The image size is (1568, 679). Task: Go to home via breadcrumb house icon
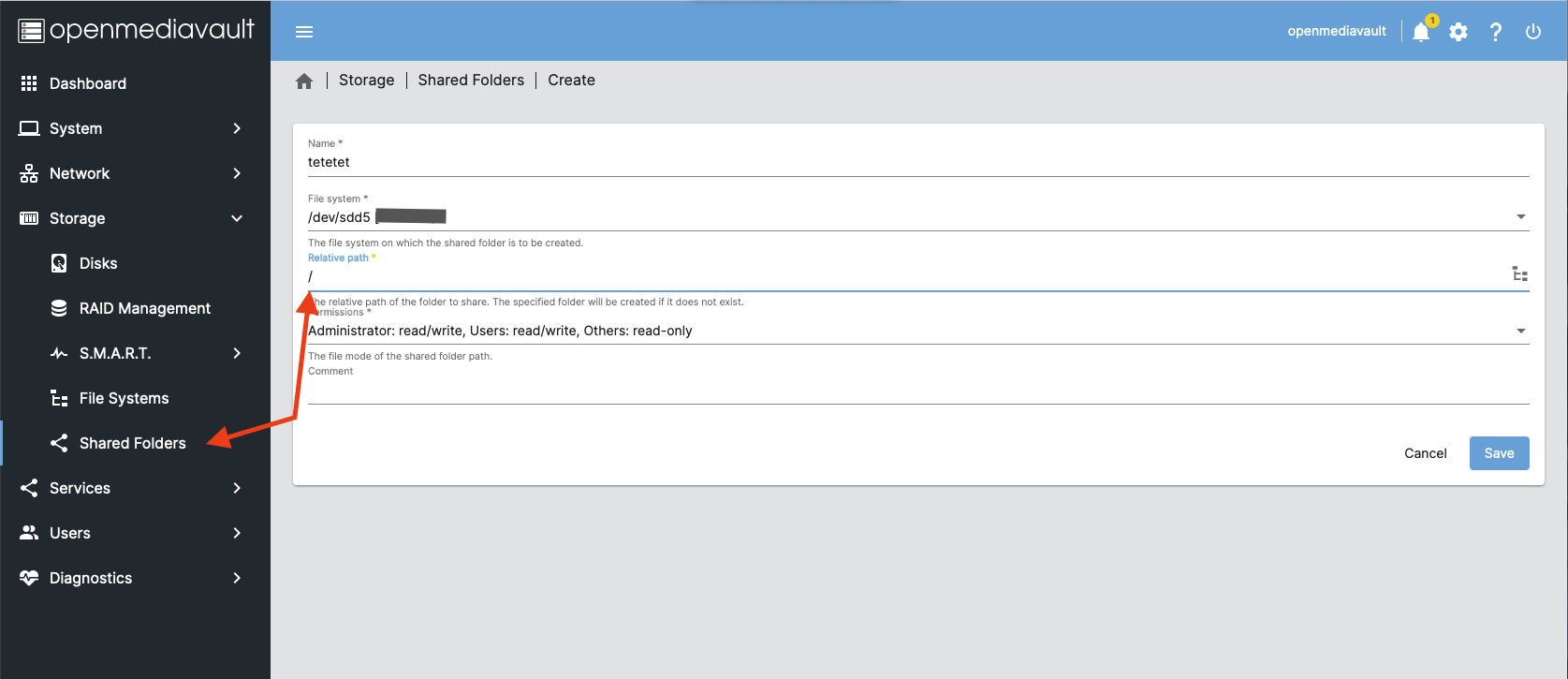click(x=304, y=81)
